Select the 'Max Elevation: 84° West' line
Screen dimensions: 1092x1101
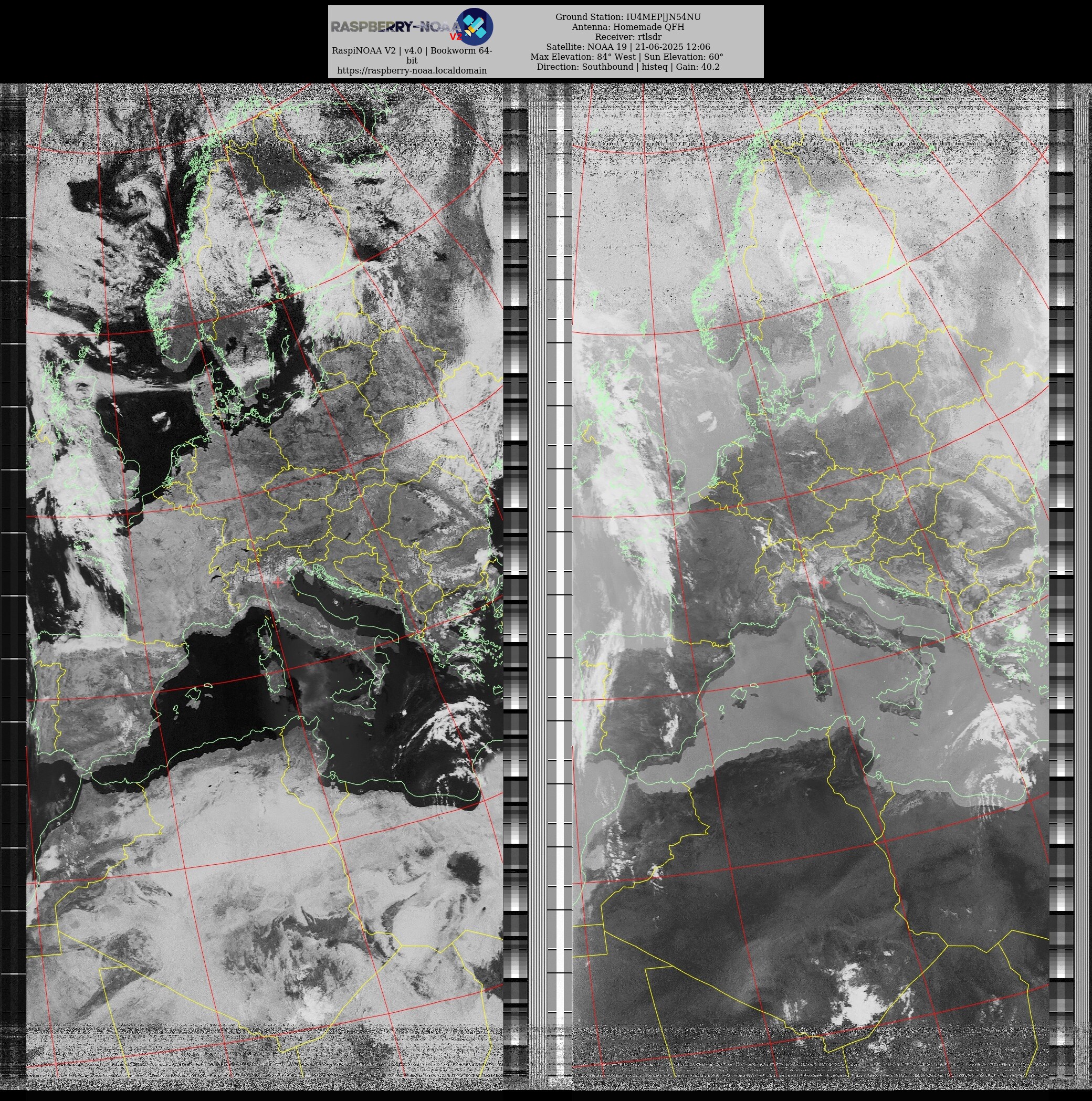tap(583, 57)
